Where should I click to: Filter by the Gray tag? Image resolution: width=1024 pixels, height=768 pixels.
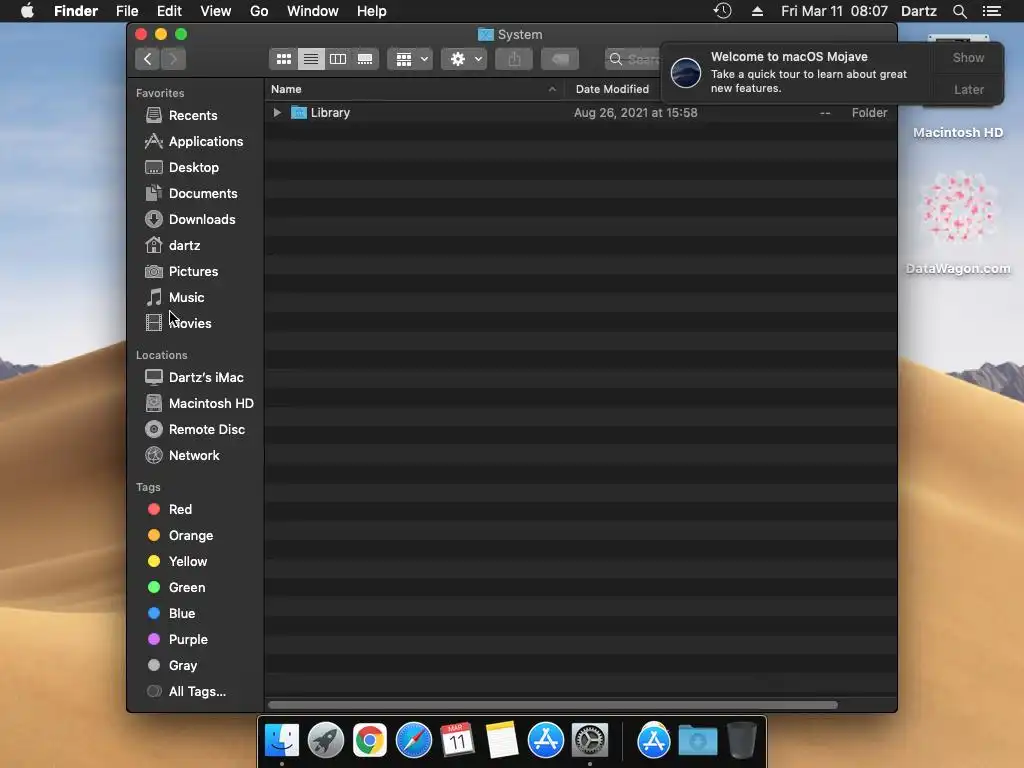tap(182, 665)
